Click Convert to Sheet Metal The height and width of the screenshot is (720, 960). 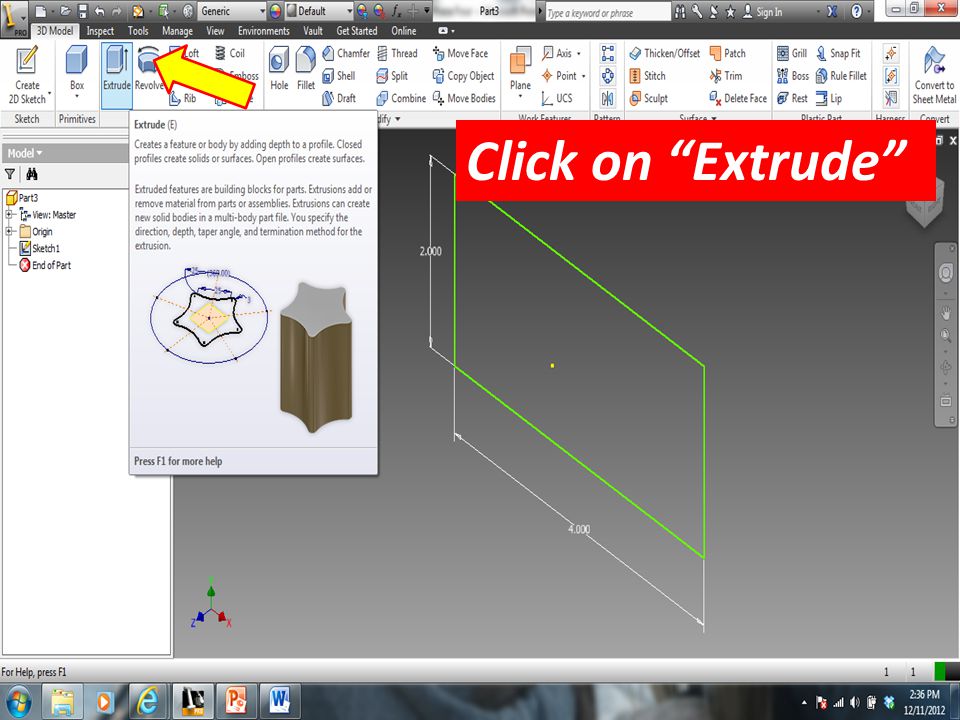coord(934,75)
